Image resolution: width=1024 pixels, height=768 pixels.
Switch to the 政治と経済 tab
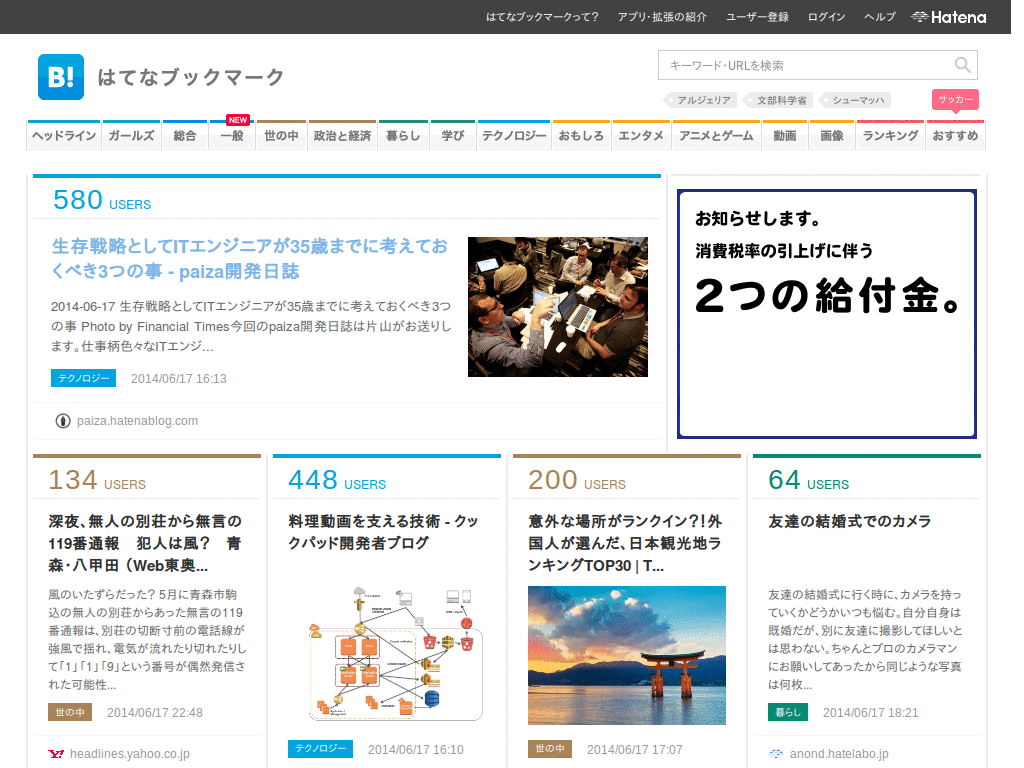[342, 136]
